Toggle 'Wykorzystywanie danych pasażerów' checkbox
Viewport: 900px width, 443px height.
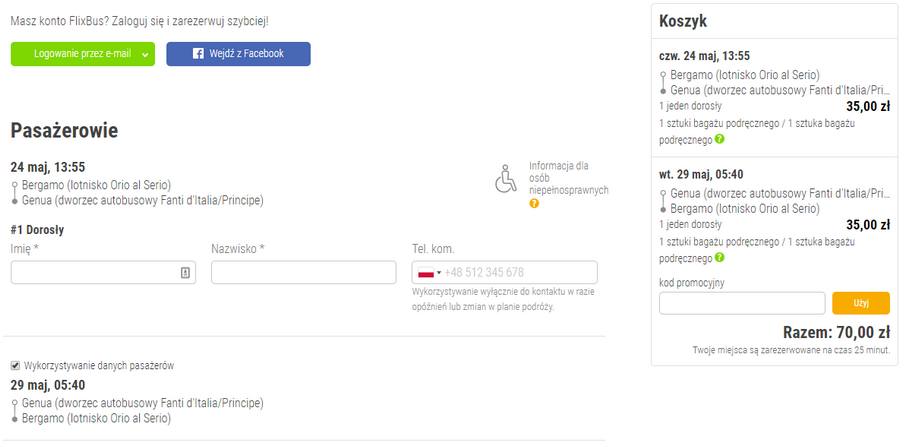click(x=15, y=365)
